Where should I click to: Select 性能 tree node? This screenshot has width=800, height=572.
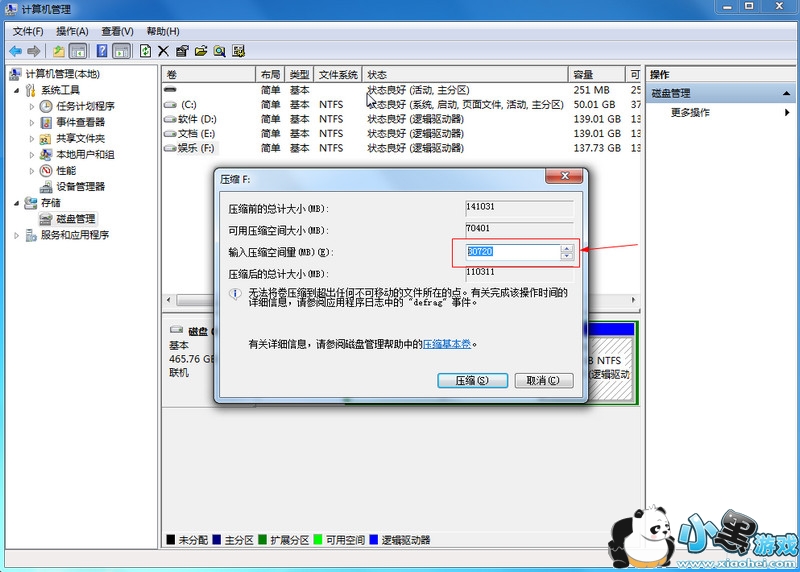click(x=66, y=170)
